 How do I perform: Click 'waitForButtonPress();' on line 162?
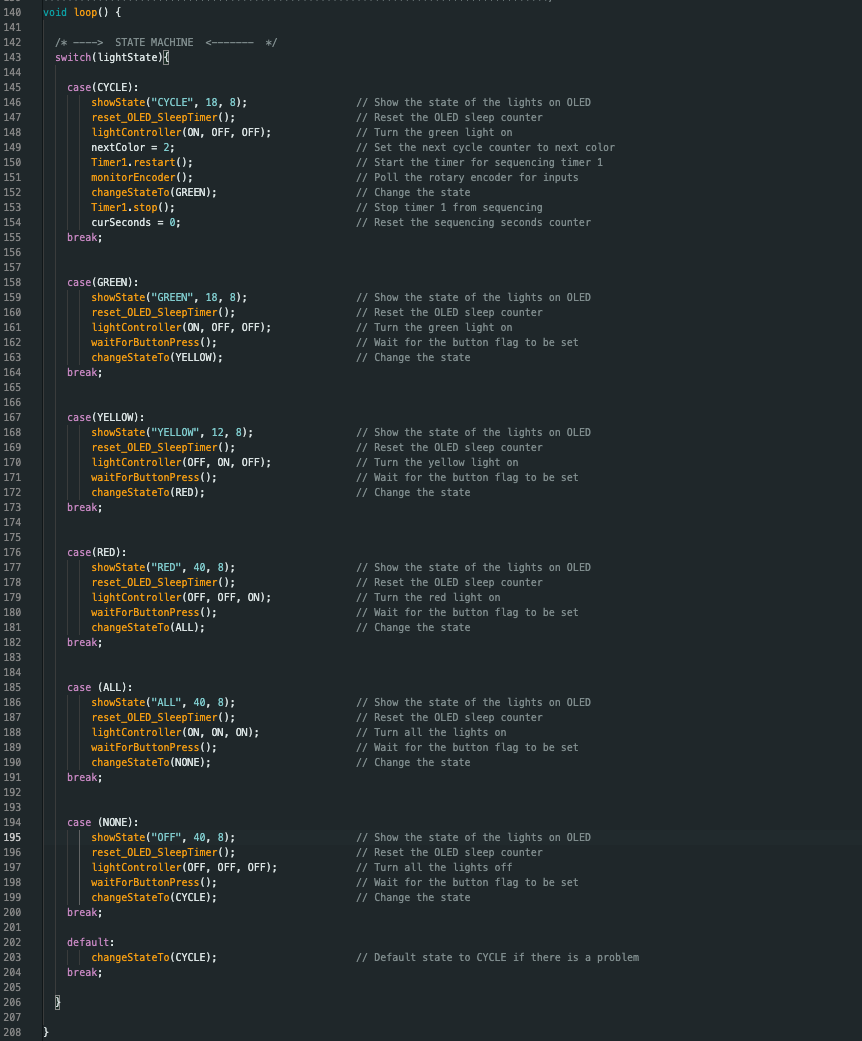click(154, 343)
